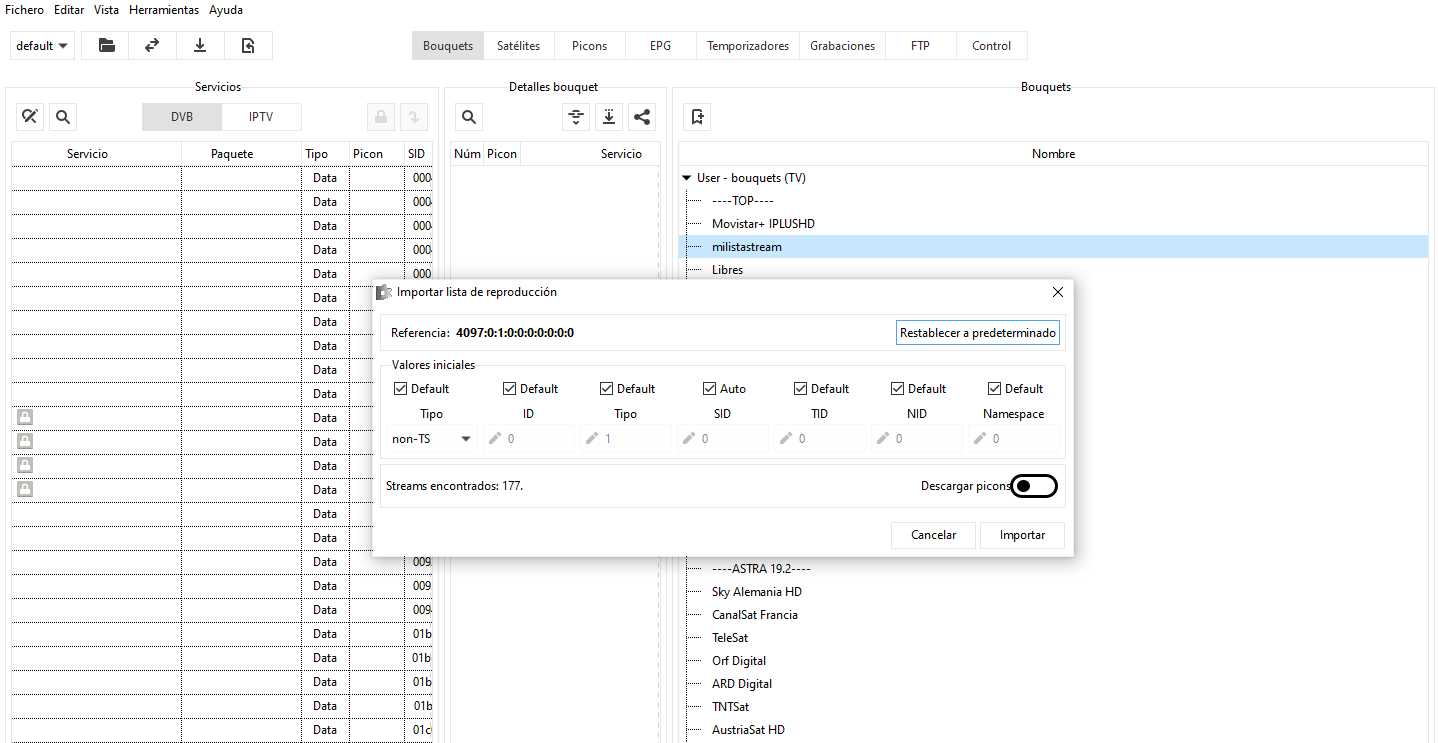
Task: Open the Herramientas menu
Action: [164, 10]
